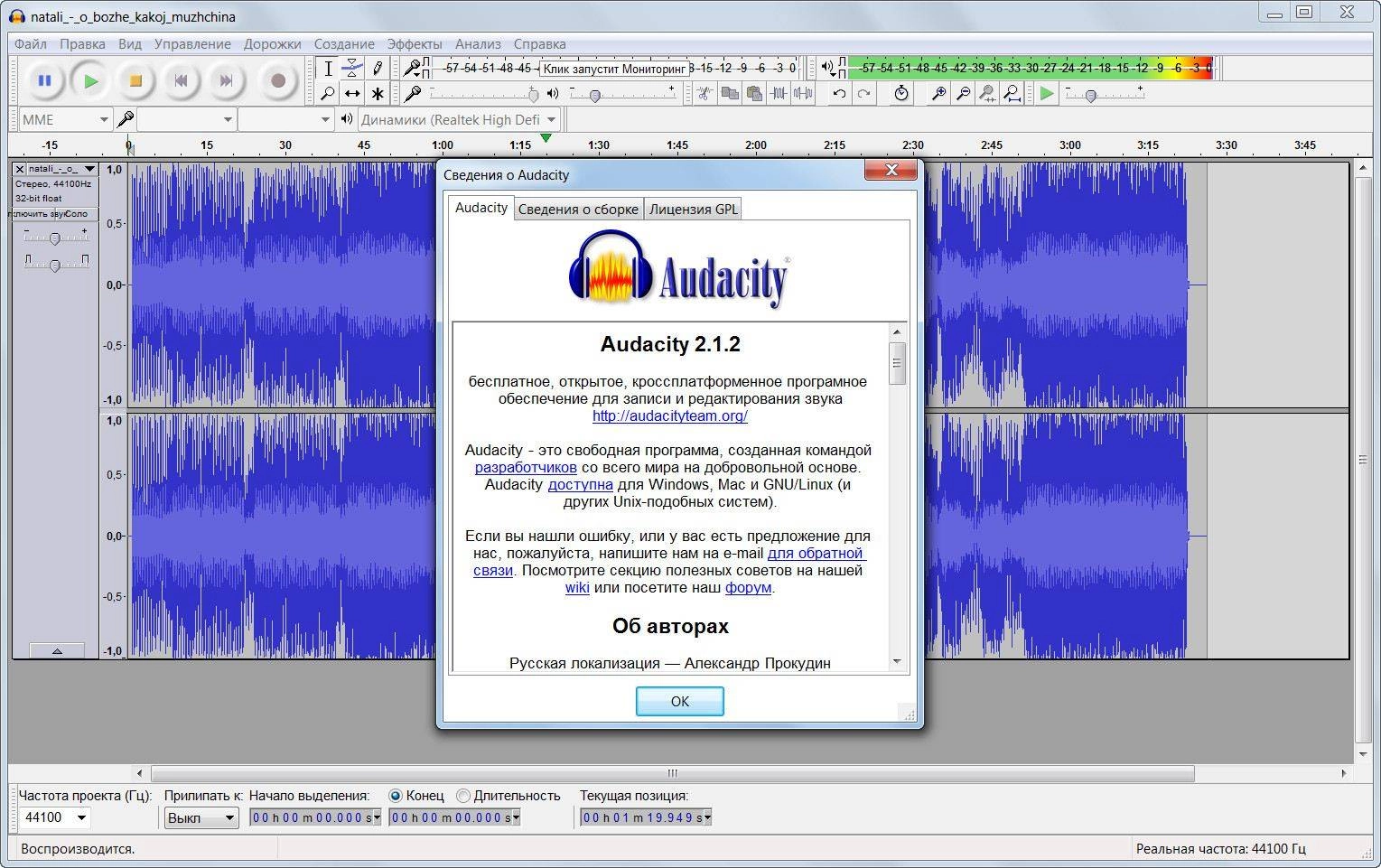Select the Draw pencil tool
1381x868 pixels.
[378, 68]
